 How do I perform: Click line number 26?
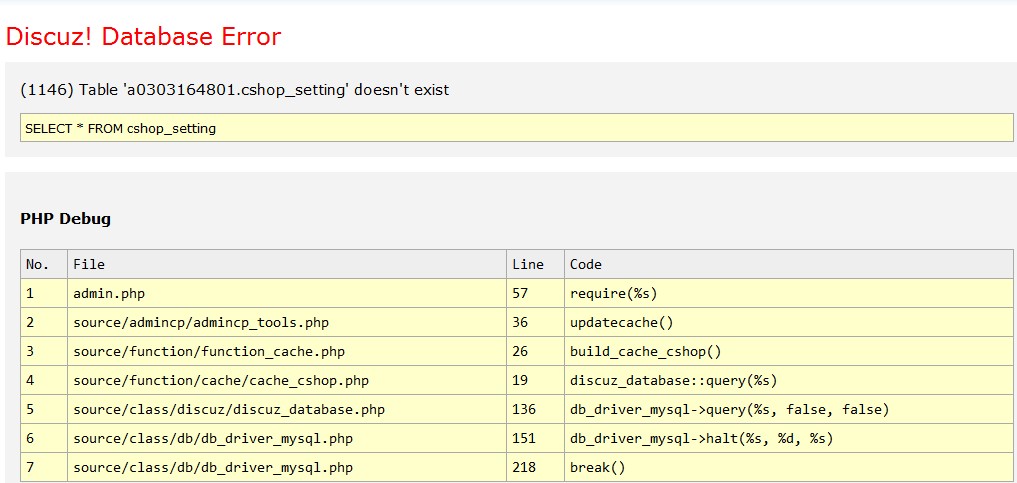[535, 351]
